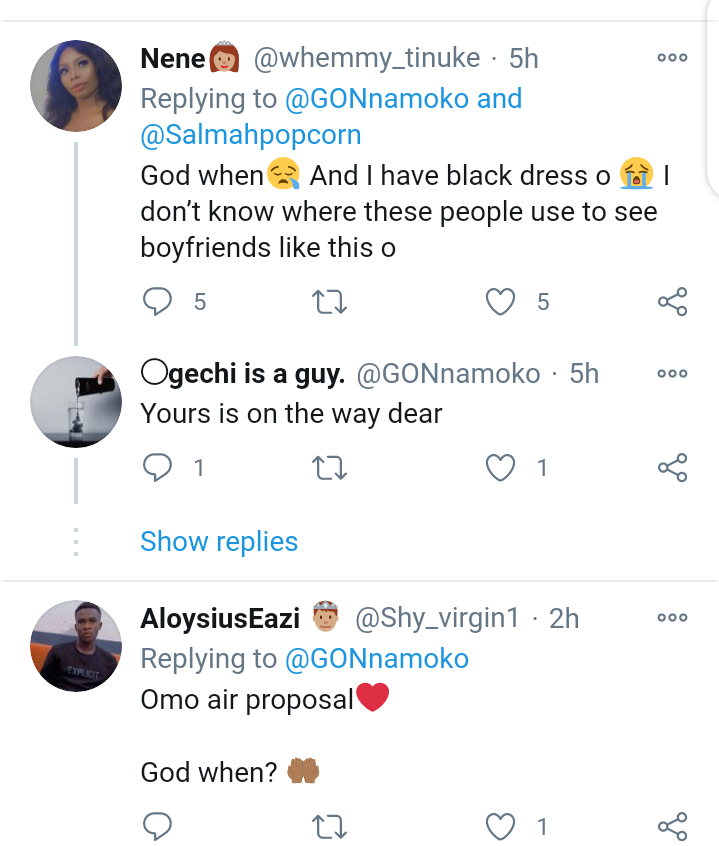Image resolution: width=719 pixels, height=846 pixels.
Task: Open AloysiusEazi's profile avatar
Action: pyautogui.click(x=76, y=646)
